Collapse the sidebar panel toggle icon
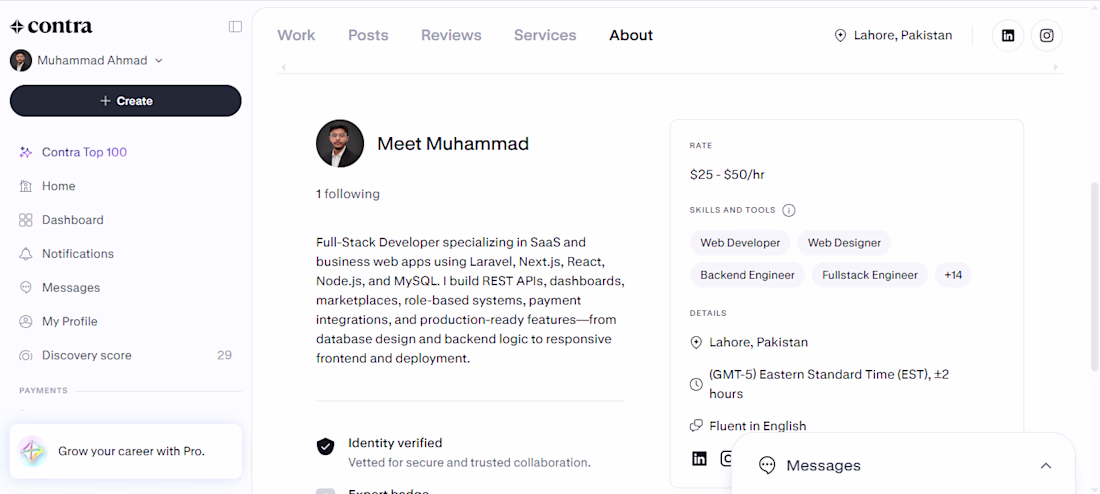This screenshot has height=494, width=1100. [x=235, y=27]
